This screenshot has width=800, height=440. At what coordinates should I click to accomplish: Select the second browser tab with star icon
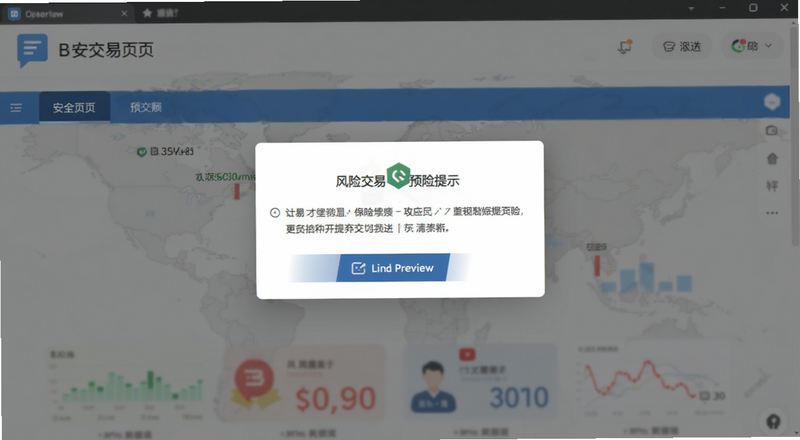coord(160,13)
